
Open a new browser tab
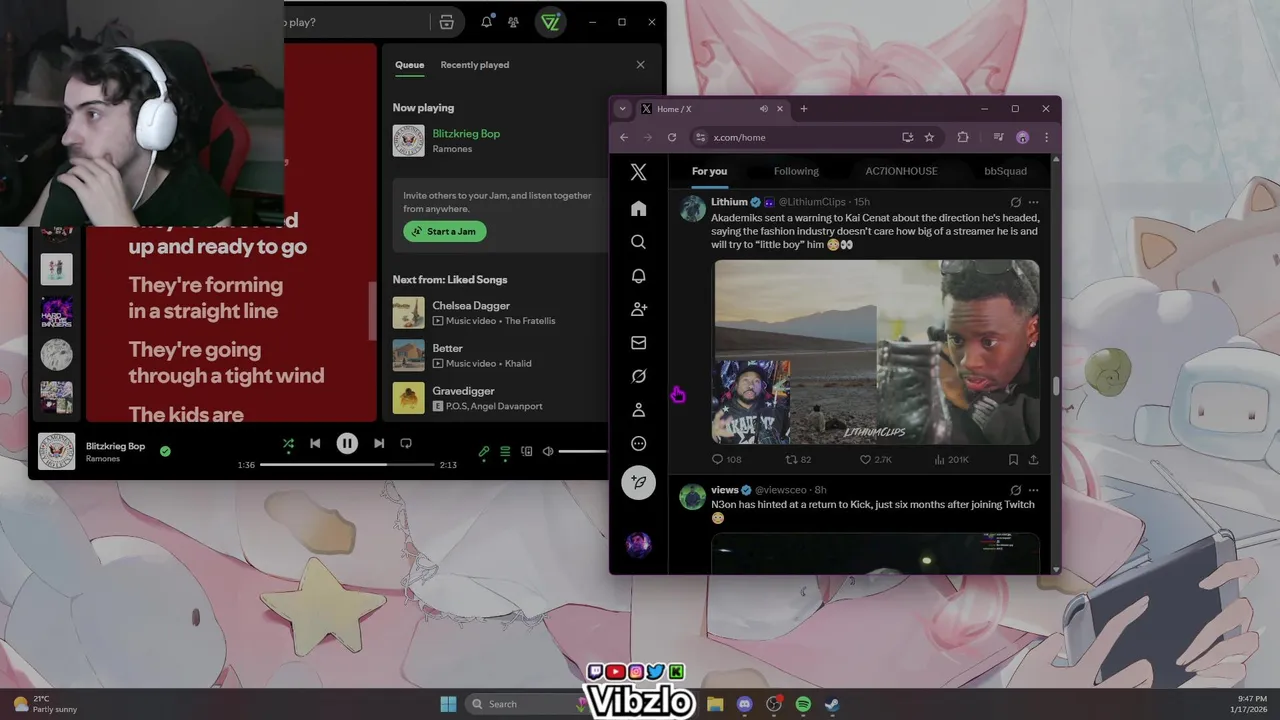click(x=803, y=109)
